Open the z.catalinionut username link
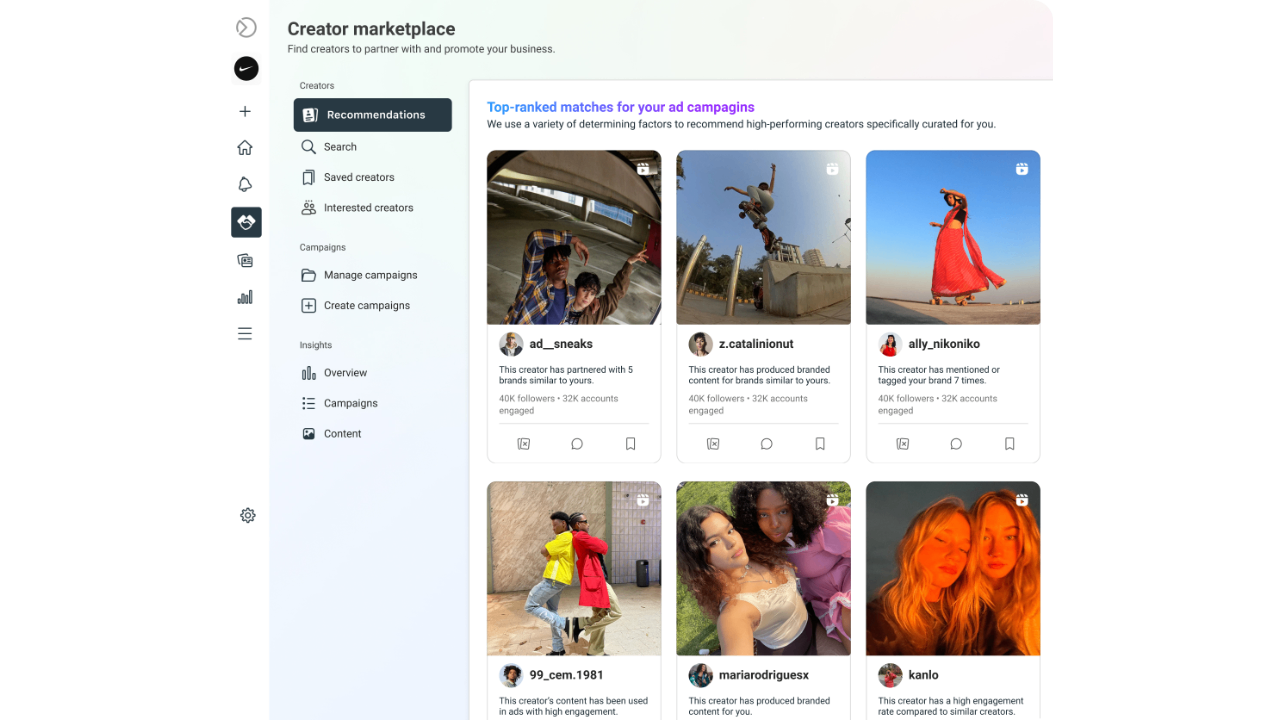Screen dimensions: 1280x720 point(756,344)
